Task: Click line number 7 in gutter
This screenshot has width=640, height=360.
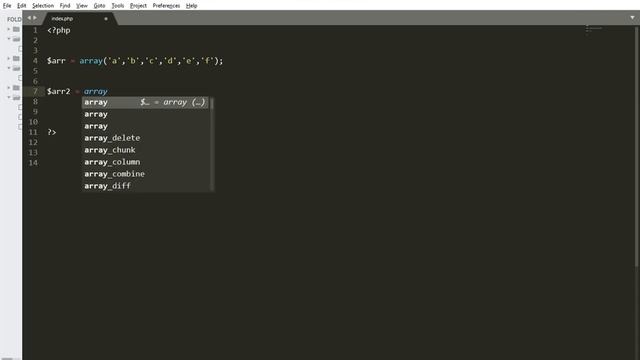Action: coord(35,91)
